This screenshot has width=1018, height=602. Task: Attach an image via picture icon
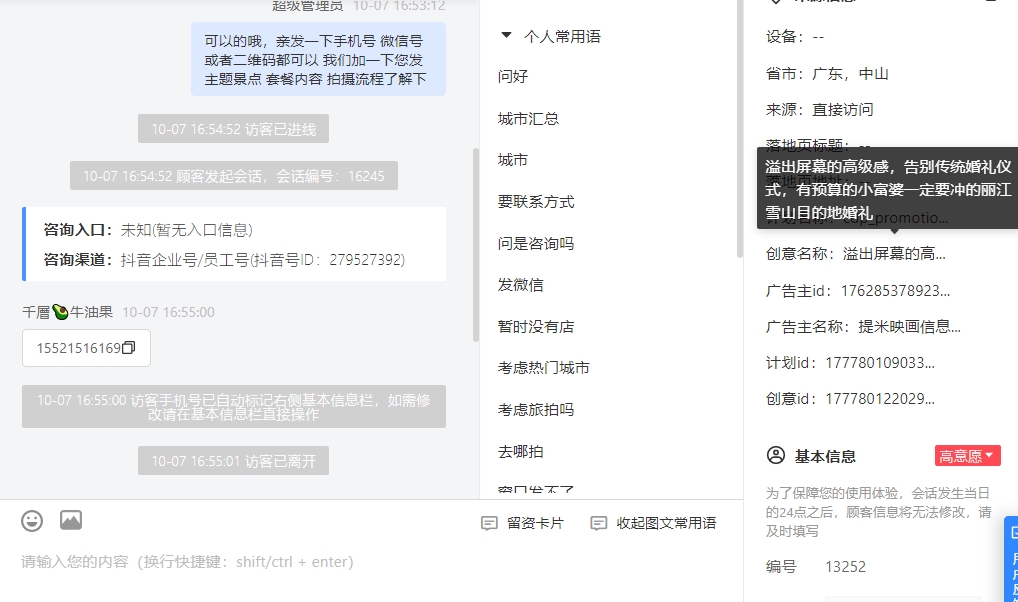pos(71,520)
